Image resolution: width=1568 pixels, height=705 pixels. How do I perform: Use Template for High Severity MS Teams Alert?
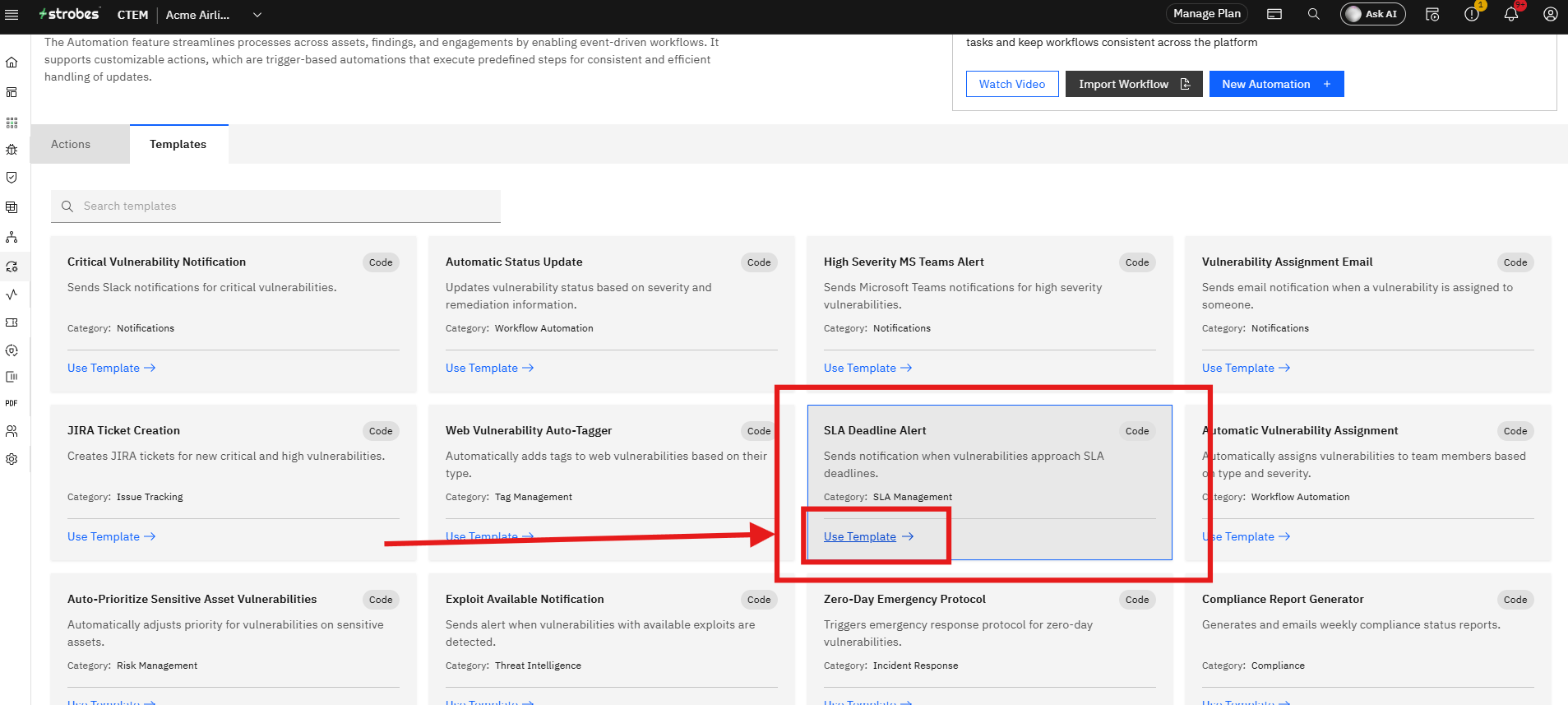pos(868,368)
